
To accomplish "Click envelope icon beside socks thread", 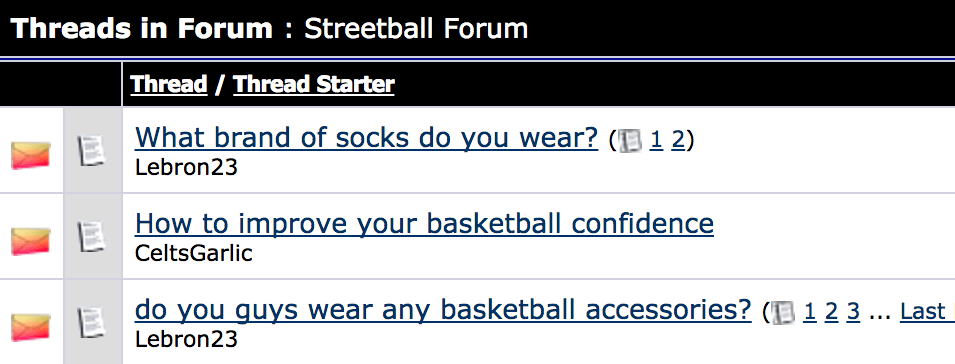I will click(x=31, y=155).
